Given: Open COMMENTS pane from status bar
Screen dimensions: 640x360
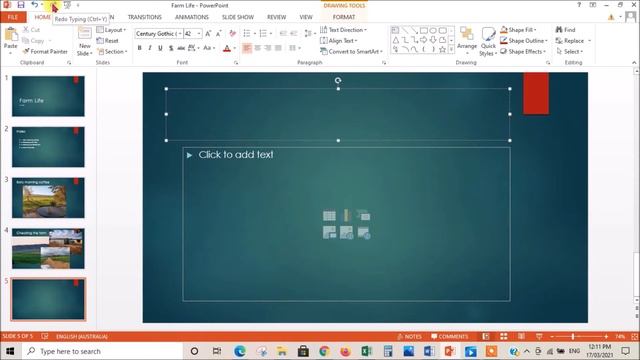Looking at the screenshot, I should [x=449, y=337].
